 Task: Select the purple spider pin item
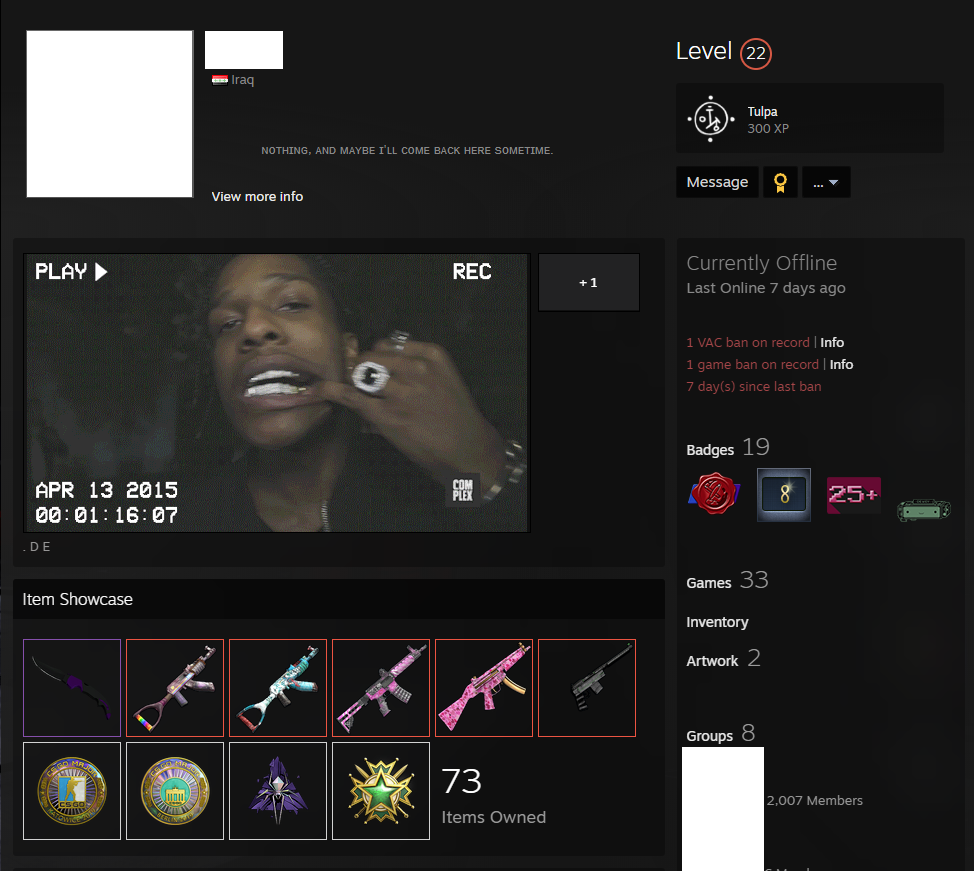pos(278,790)
